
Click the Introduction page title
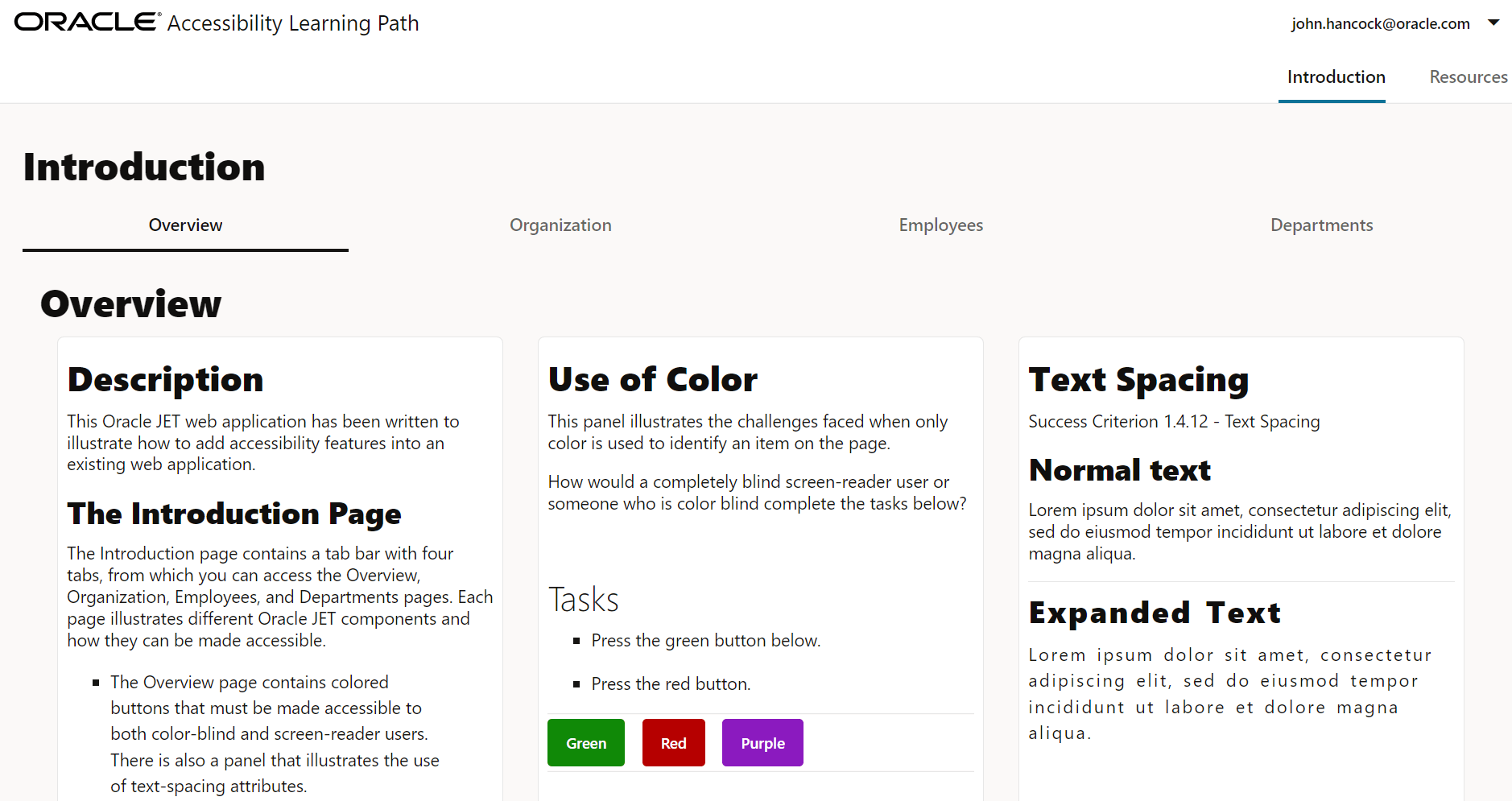pos(144,167)
